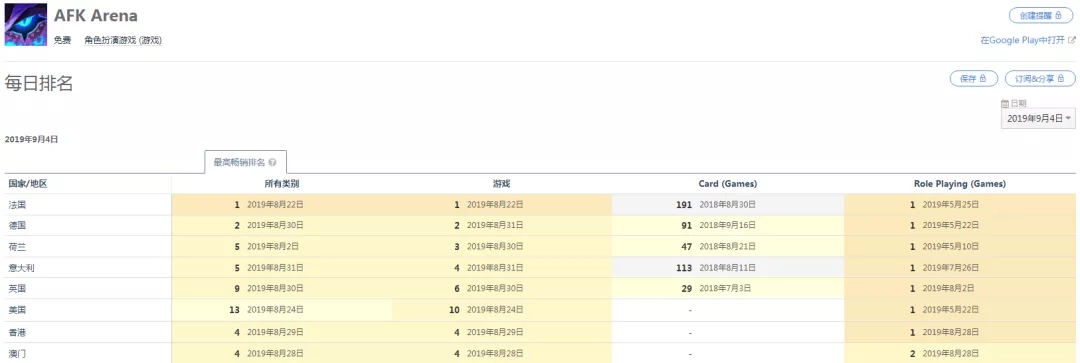
Task: Click the Role Playing (Games) column header
Action: pyautogui.click(x=959, y=184)
